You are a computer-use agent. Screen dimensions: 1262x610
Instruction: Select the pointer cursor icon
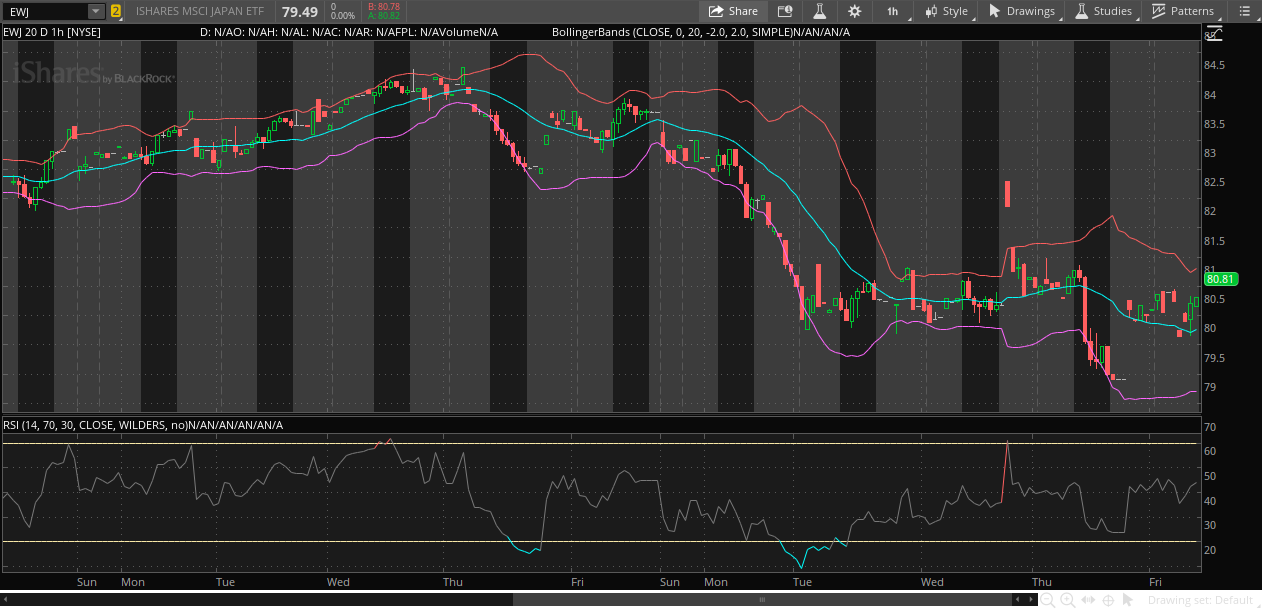tap(1127, 600)
